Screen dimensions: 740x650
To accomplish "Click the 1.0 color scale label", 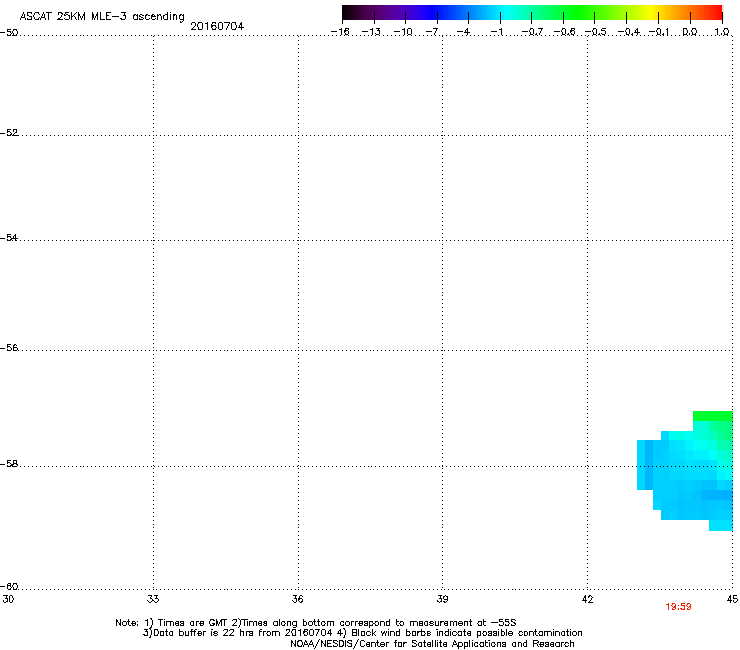I will (722, 32).
